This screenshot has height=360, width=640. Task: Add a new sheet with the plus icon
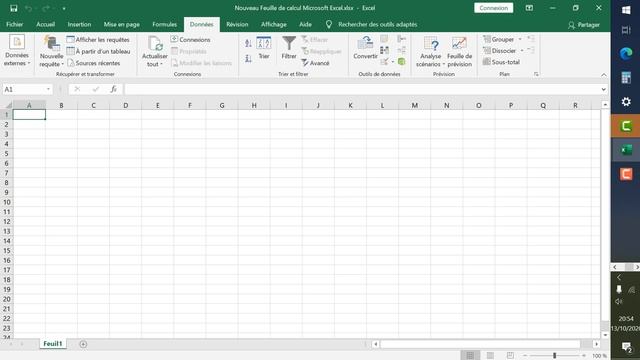tap(83, 344)
